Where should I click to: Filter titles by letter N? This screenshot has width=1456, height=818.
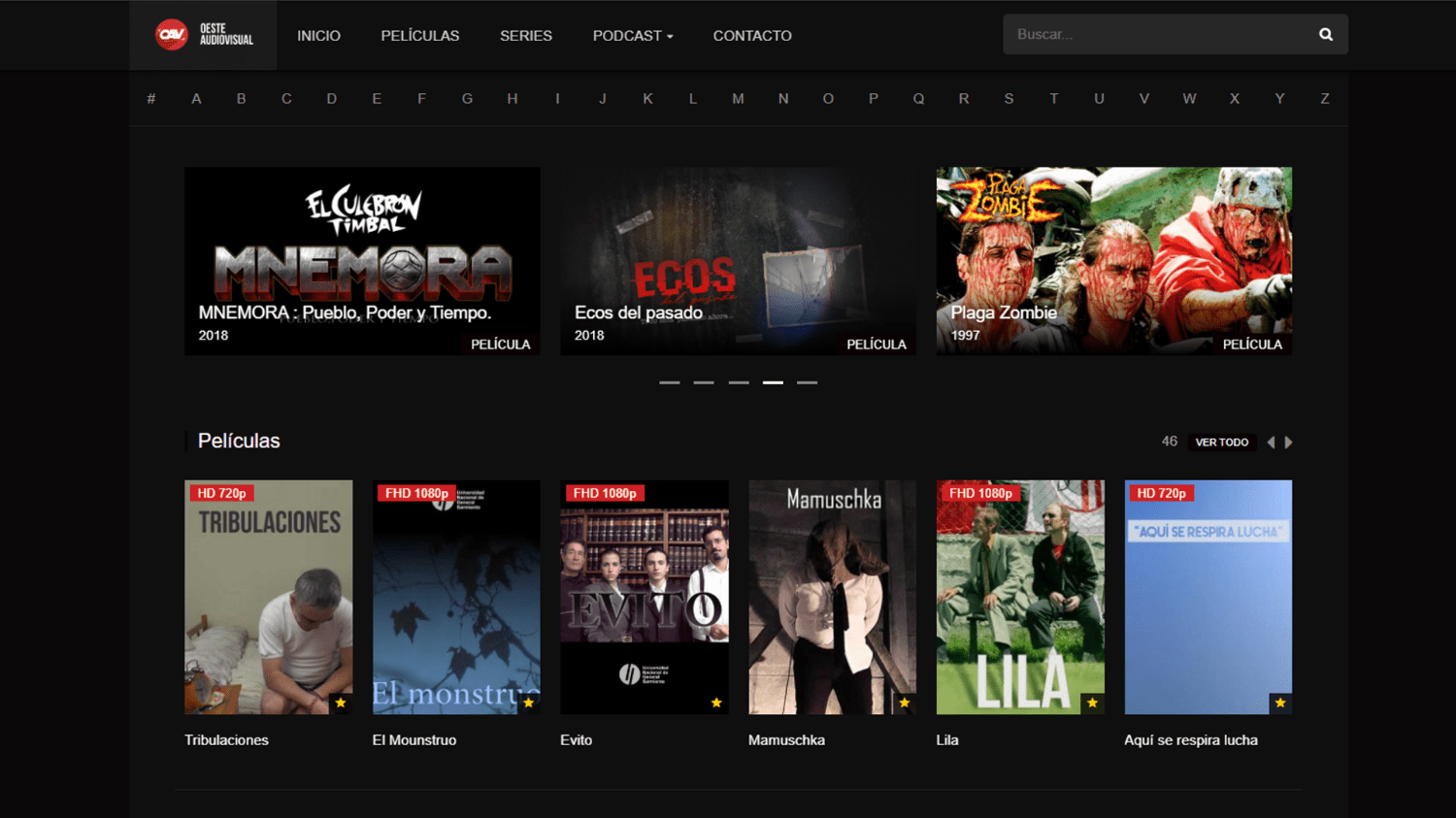point(783,99)
